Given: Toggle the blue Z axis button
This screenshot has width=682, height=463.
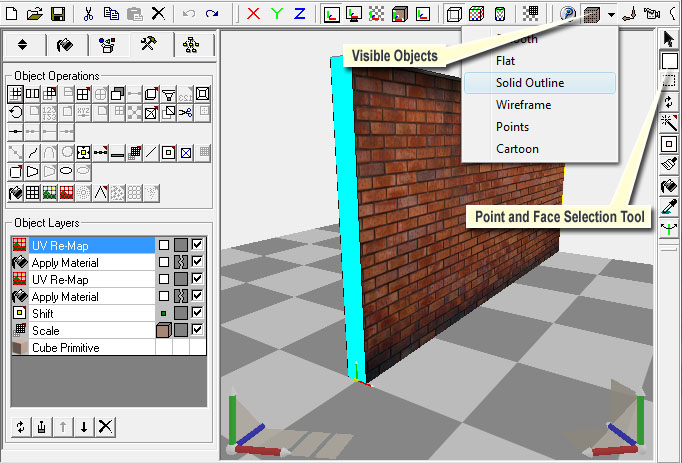Looking at the screenshot, I should click(x=302, y=14).
